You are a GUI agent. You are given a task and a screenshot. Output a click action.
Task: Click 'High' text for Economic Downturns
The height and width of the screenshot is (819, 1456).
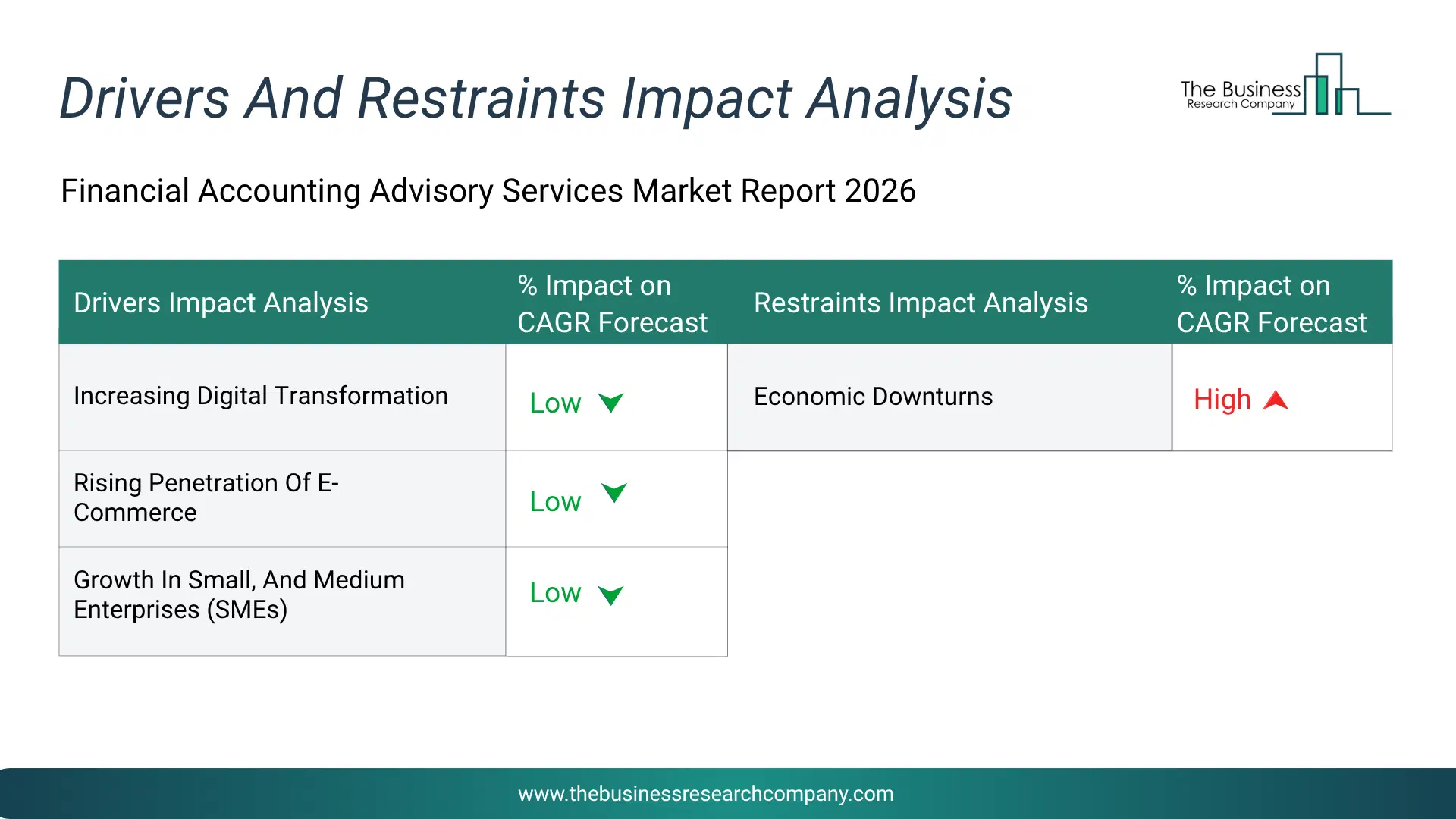click(x=1222, y=400)
